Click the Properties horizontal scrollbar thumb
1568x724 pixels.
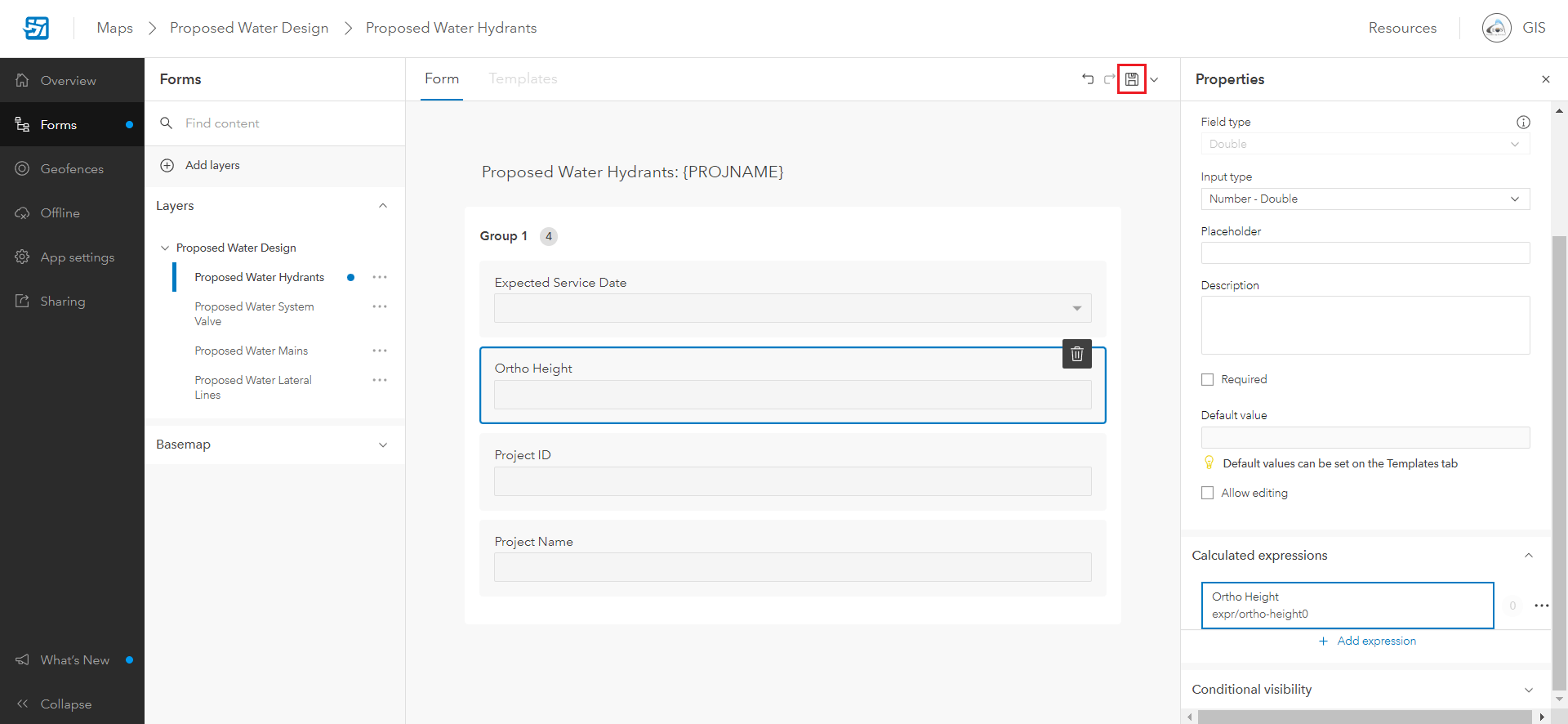(x=1365, y=717)
